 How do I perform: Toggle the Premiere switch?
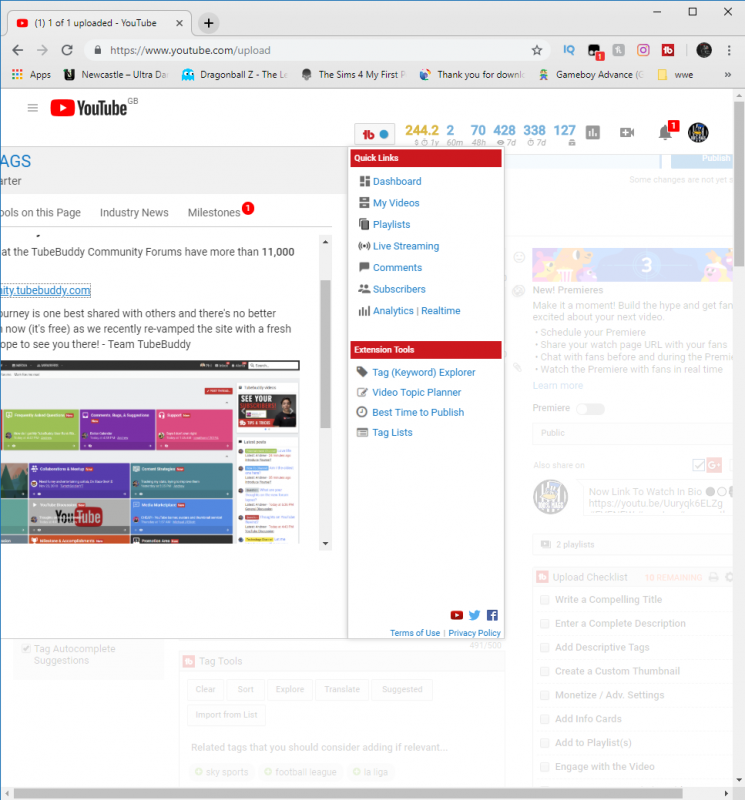[x=590, y=409]
